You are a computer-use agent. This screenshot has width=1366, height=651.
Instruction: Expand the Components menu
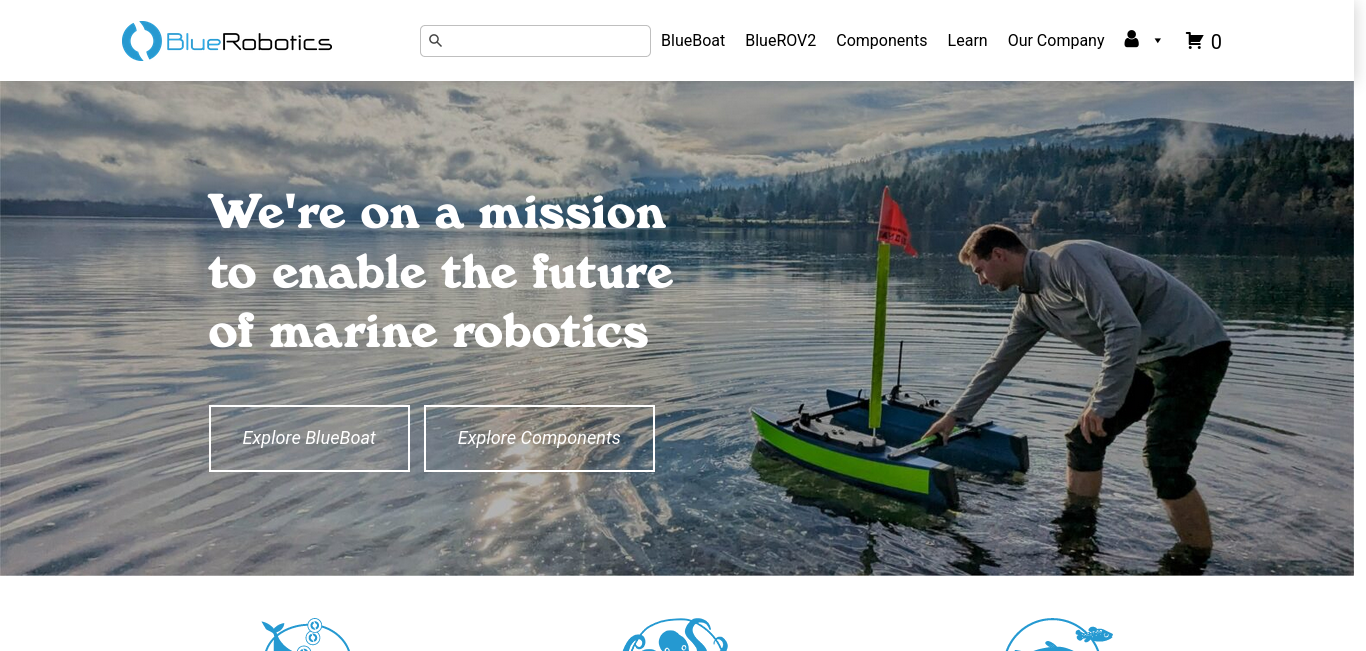(x=881, y=41)
